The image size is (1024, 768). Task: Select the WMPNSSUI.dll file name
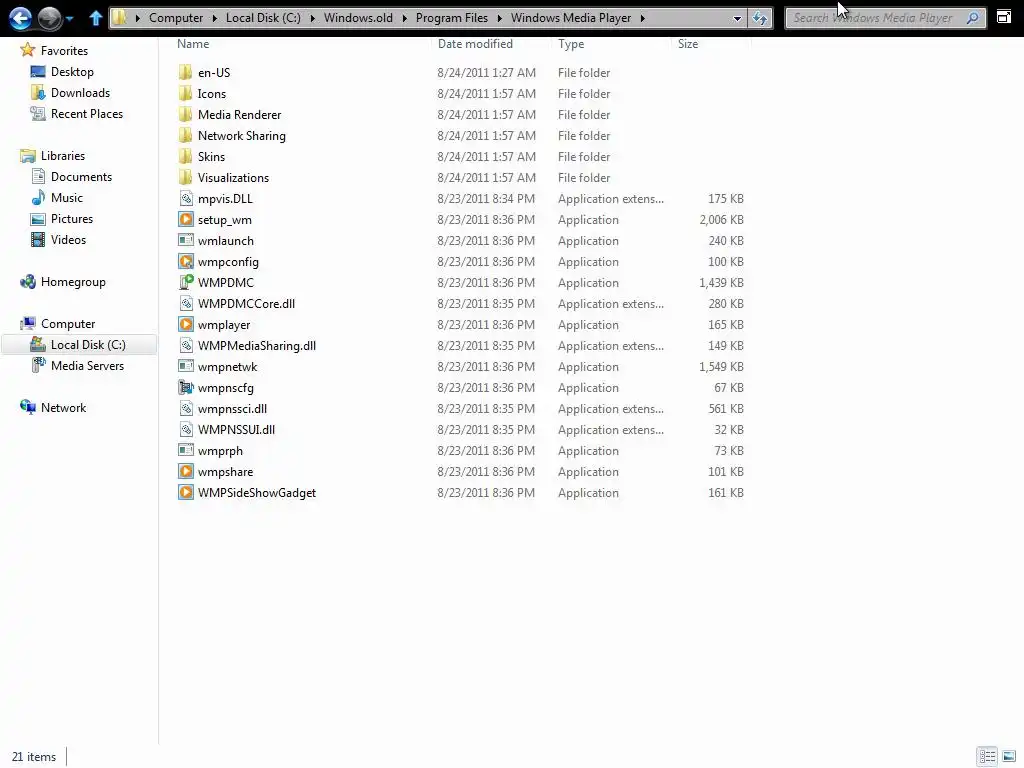(236, 430)
